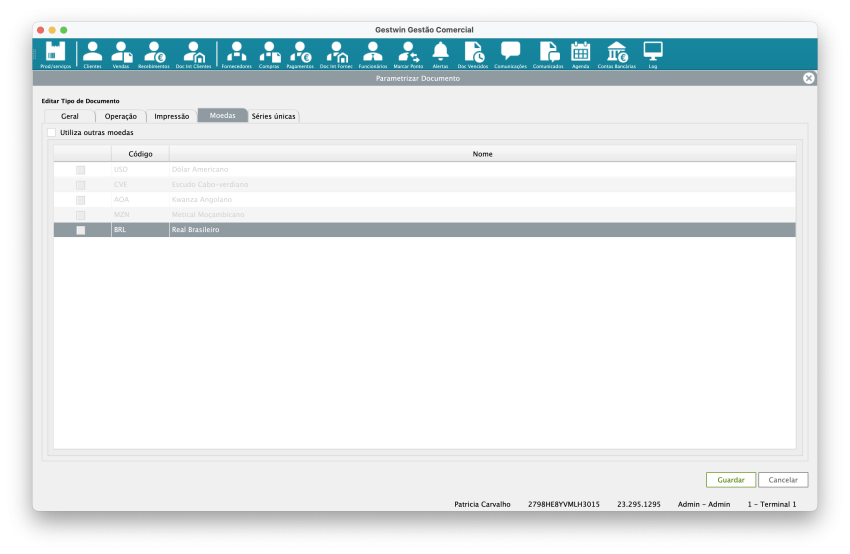Viewport: 850px width, 554px height.
Task: Open the Agenda calendar icon
Action: [x=580, y=53]
